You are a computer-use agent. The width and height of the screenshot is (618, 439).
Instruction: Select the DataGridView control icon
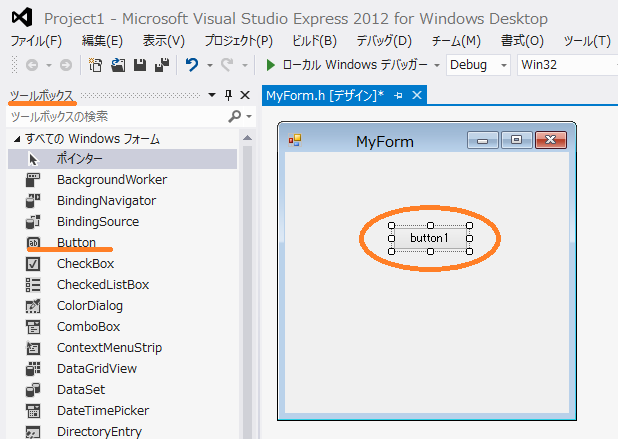33,369
